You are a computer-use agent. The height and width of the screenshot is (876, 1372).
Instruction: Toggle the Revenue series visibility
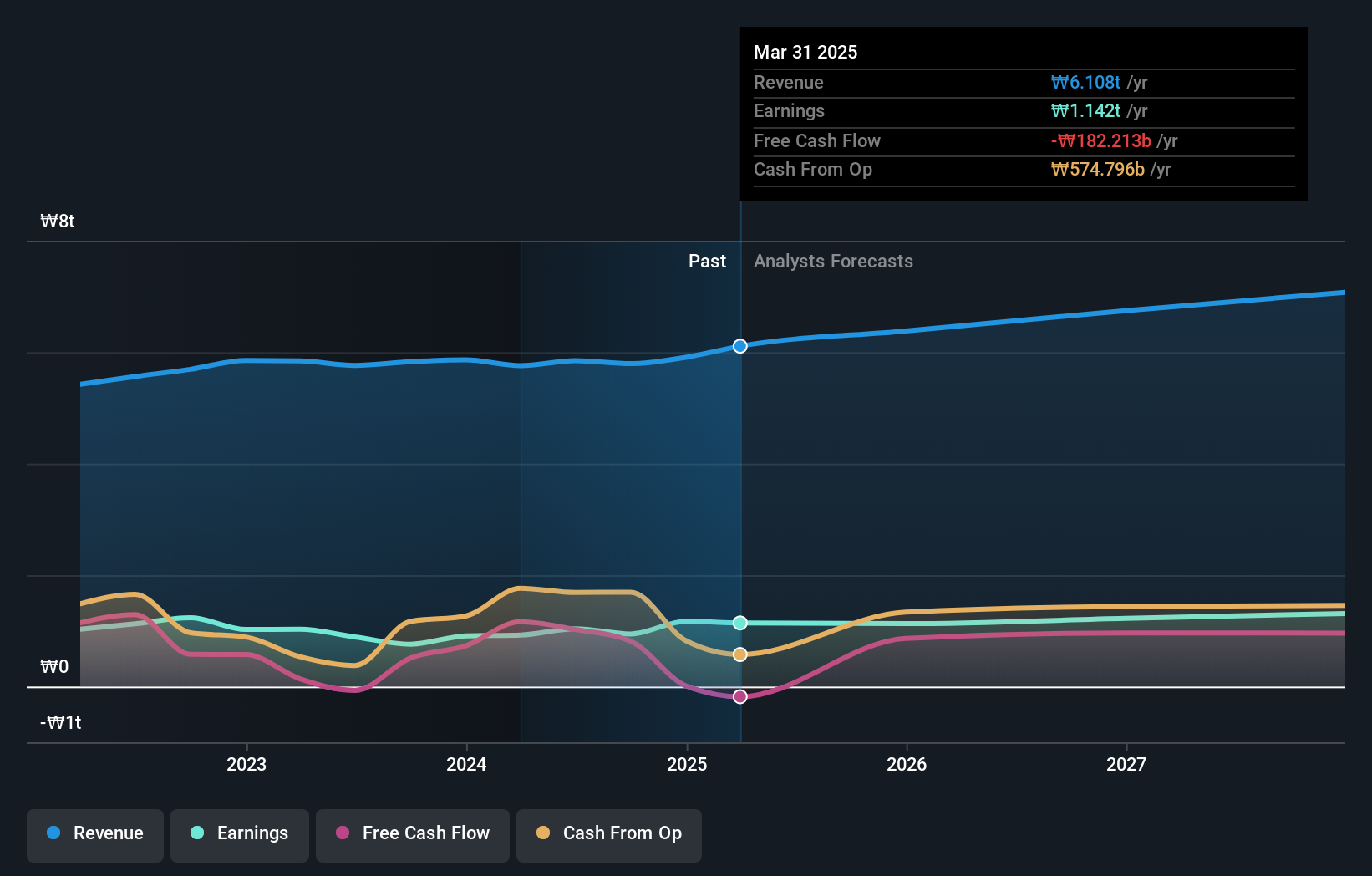[x=94, y=833]
